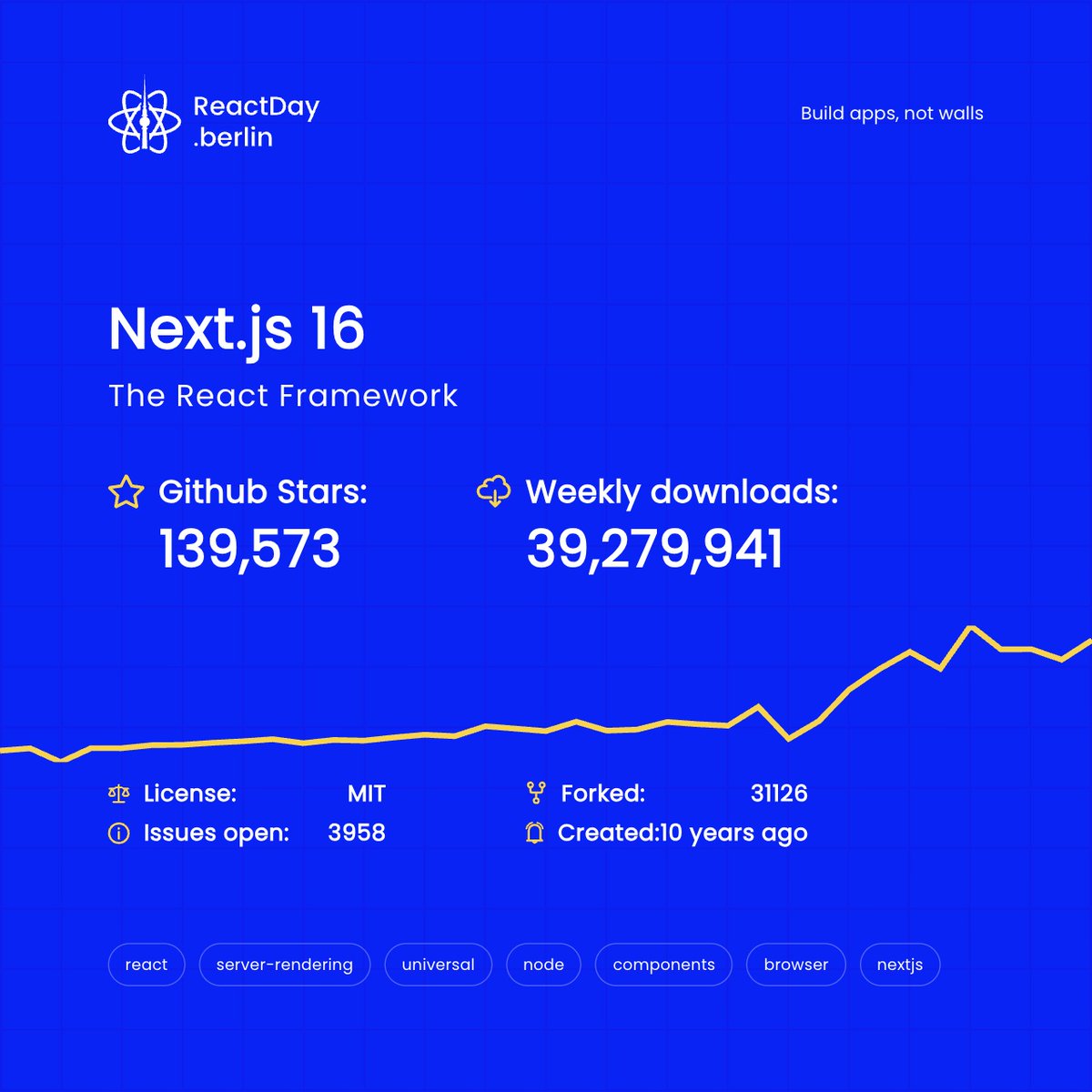
Task: Click the 'Forked:' label
Action: [x=603, y=794]
